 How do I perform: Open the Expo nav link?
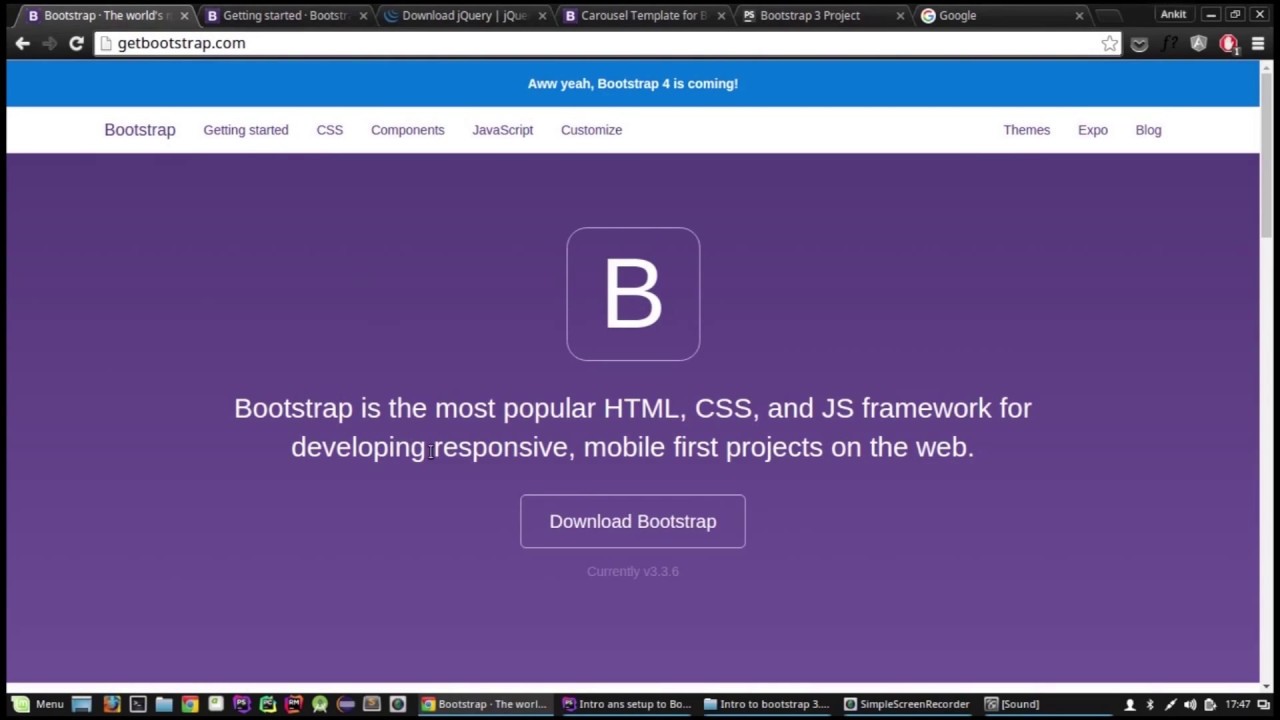coord(1093,130)
